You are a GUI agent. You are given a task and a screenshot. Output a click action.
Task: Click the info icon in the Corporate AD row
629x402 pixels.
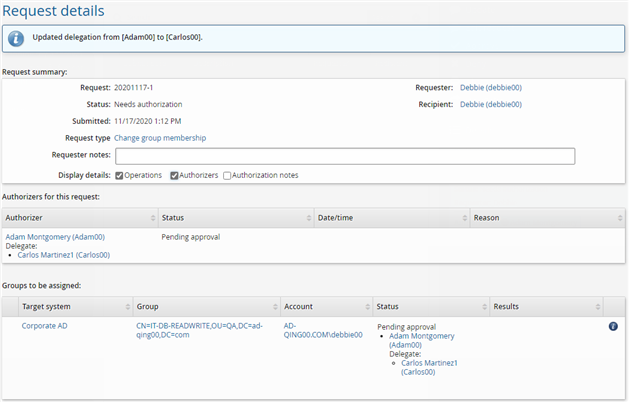(613, 326)
